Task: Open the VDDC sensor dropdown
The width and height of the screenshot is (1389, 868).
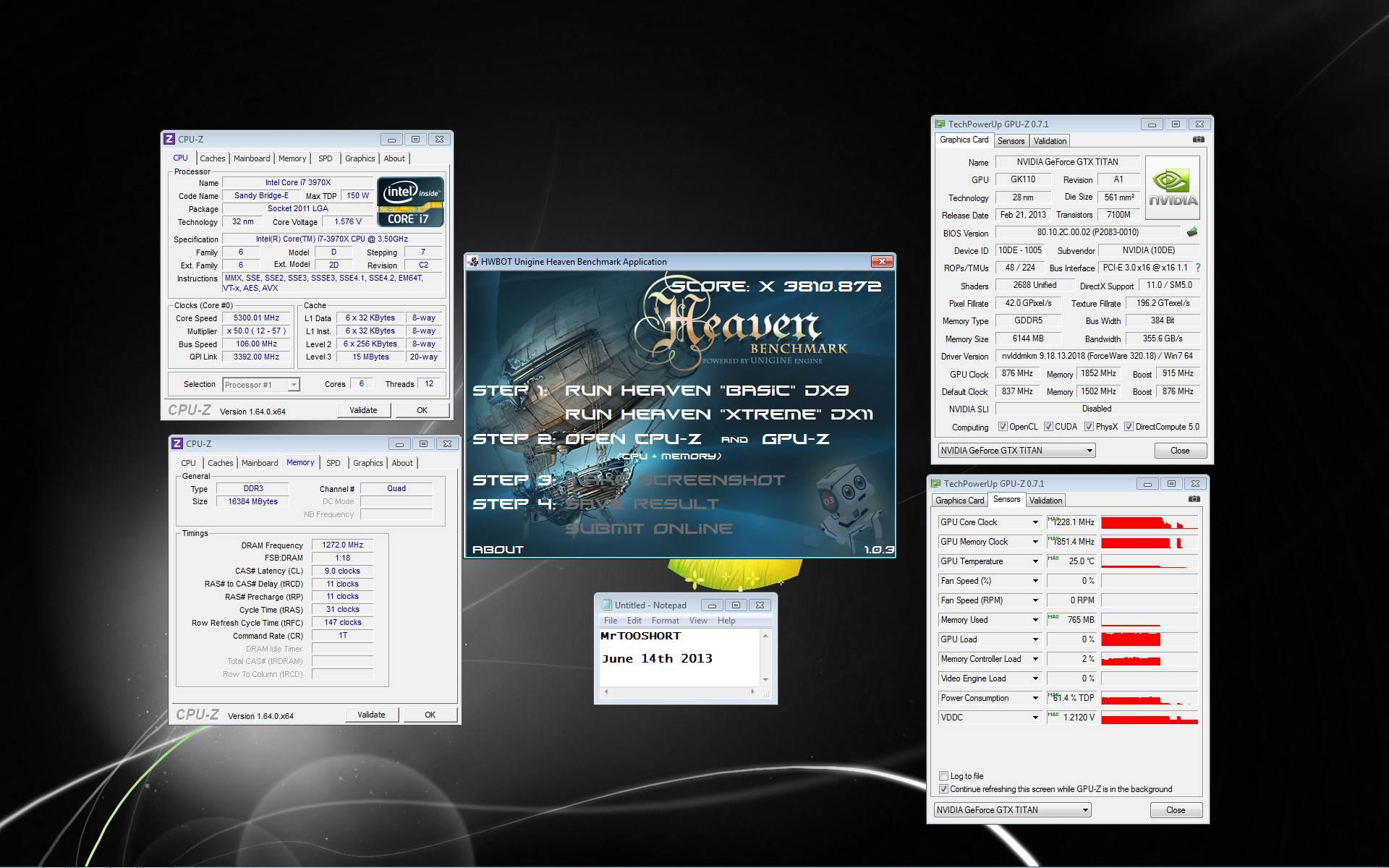Action: (1035, 718)
